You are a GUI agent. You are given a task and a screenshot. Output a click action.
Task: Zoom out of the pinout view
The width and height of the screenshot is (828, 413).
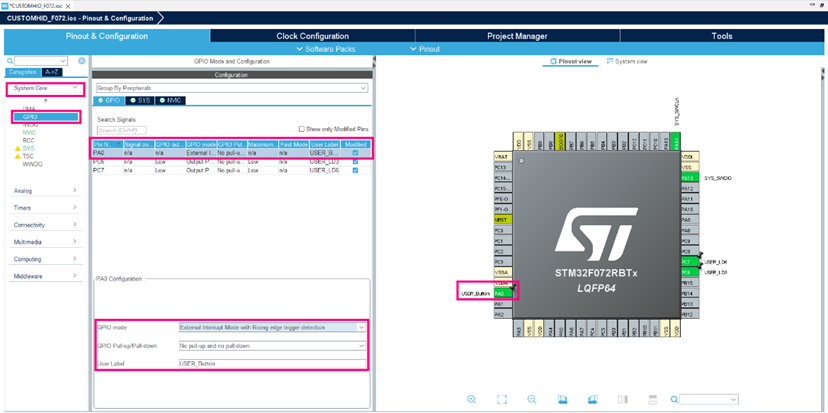click(532, 399)
